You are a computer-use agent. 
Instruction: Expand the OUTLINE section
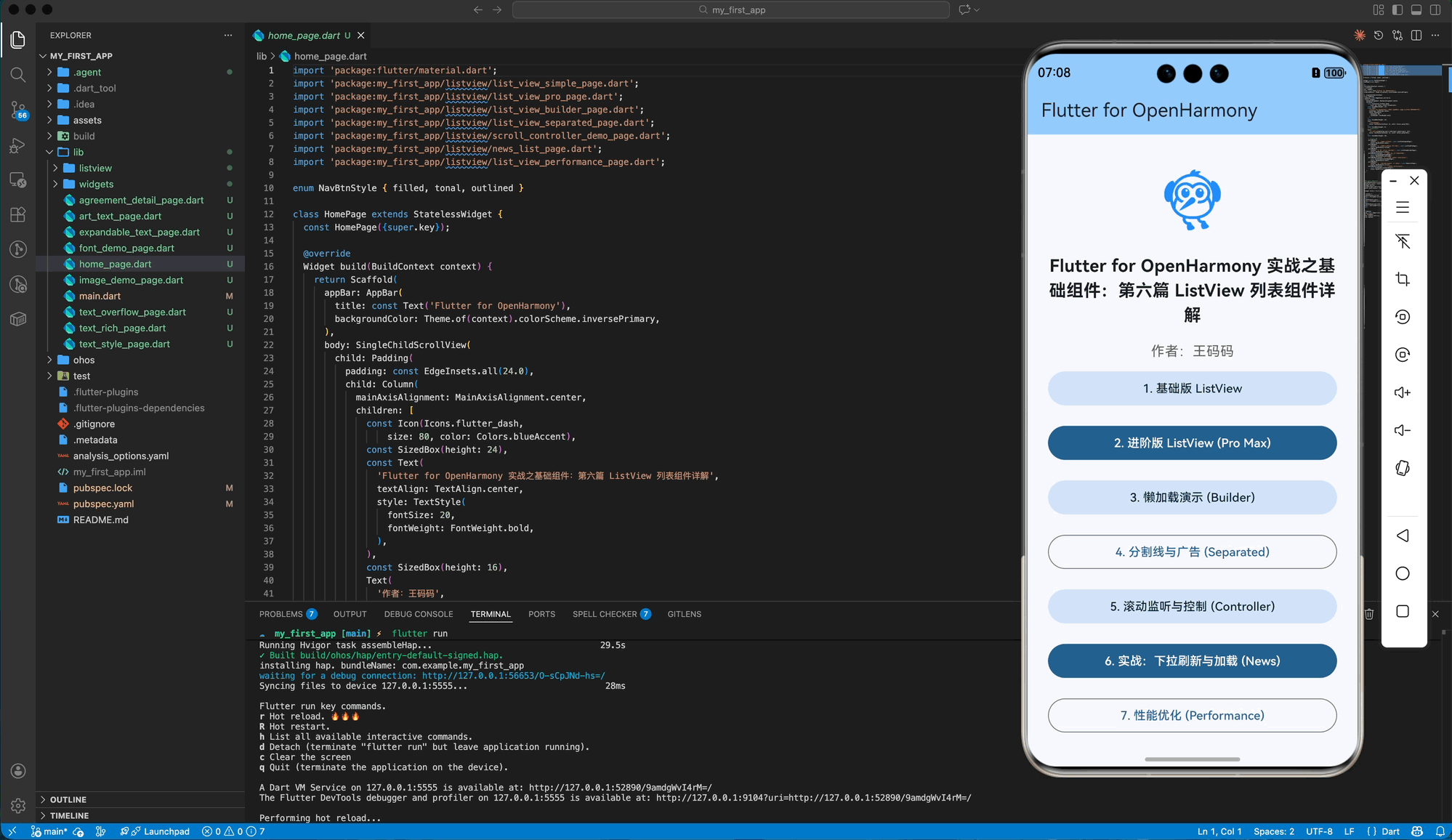(x=68, y=799)
